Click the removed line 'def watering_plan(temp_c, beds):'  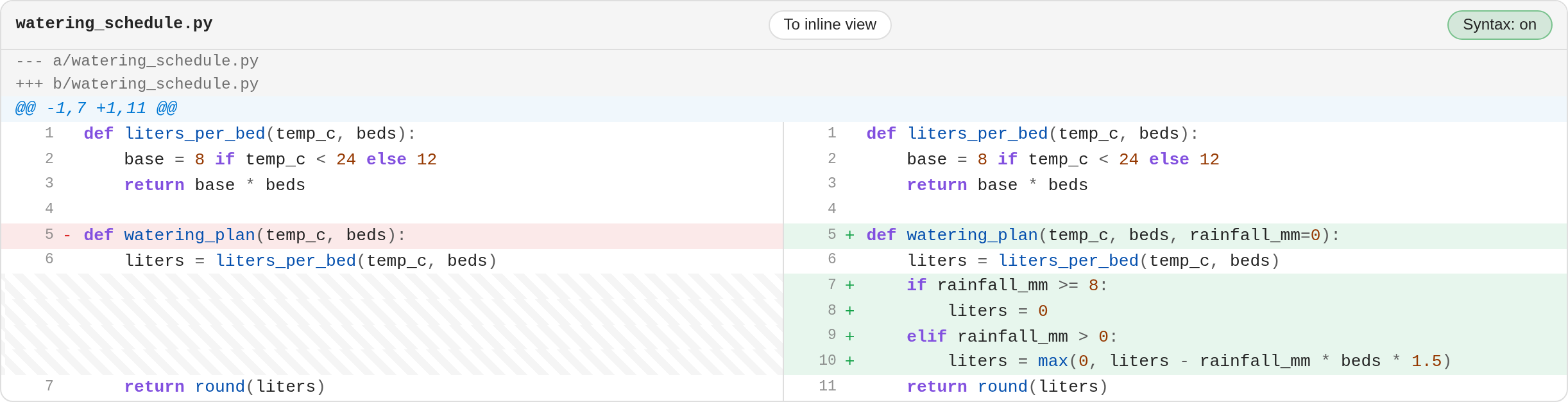point(392,236)
